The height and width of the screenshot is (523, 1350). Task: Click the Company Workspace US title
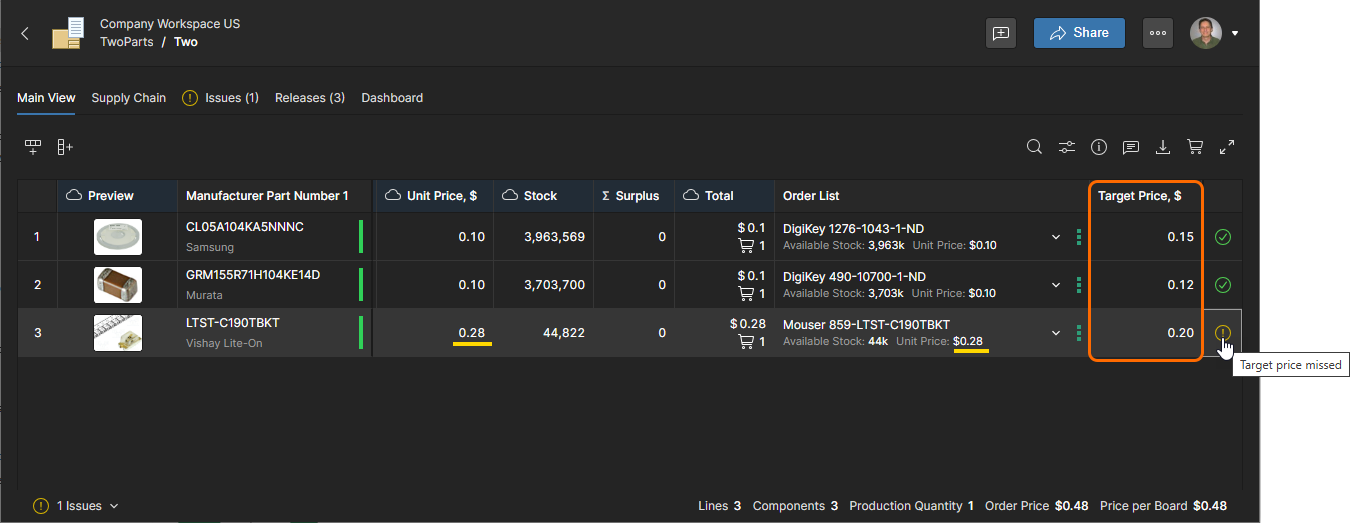pos(170,24)
